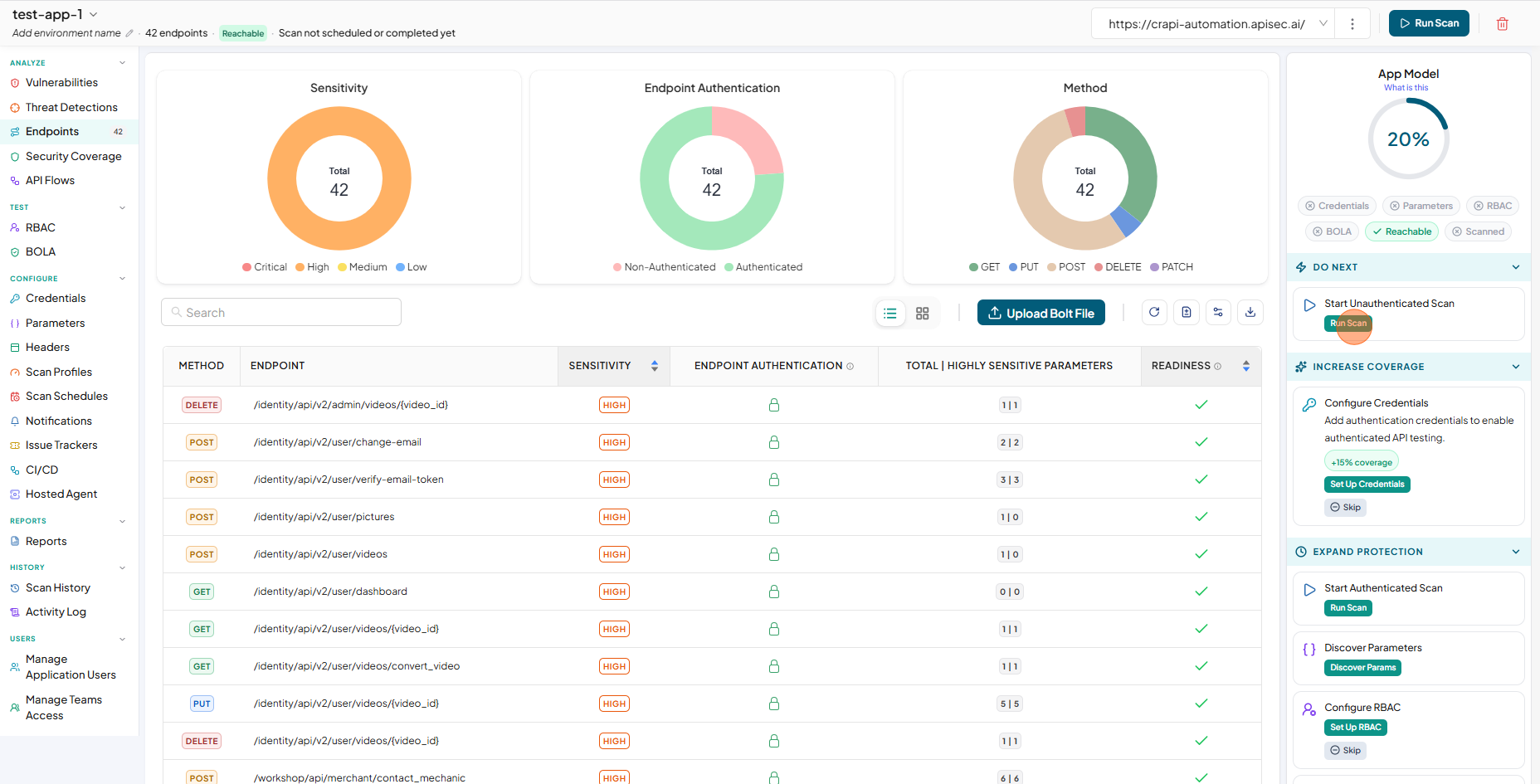
Task: Click Set Up Credentials button
Action: (1367, 485)
